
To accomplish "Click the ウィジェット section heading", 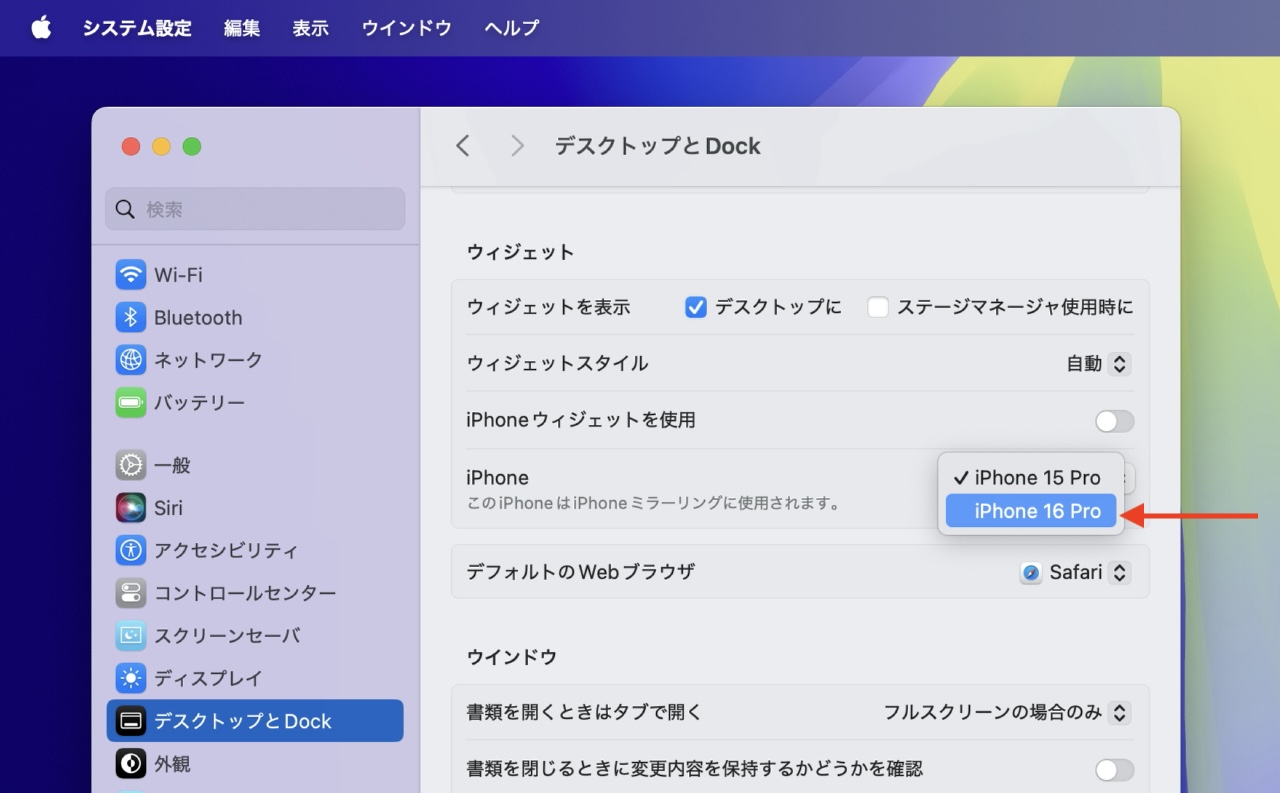I will click(520, 252).
